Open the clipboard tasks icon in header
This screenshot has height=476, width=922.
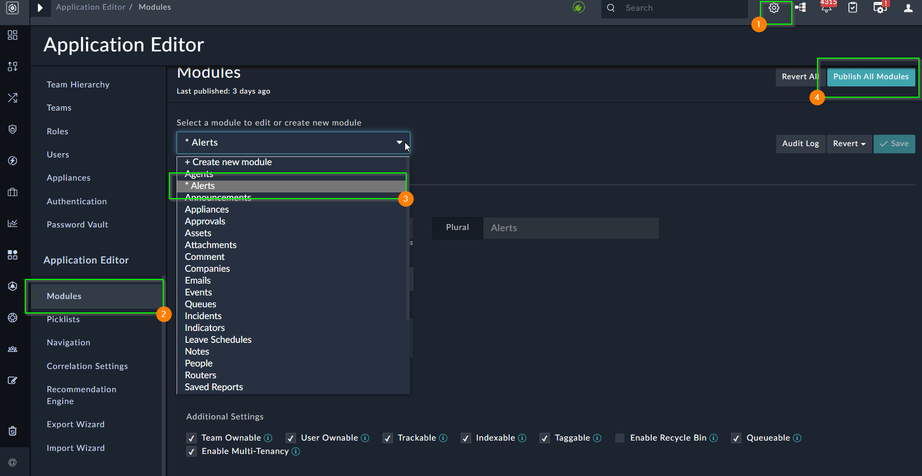[x=853, y=8]
